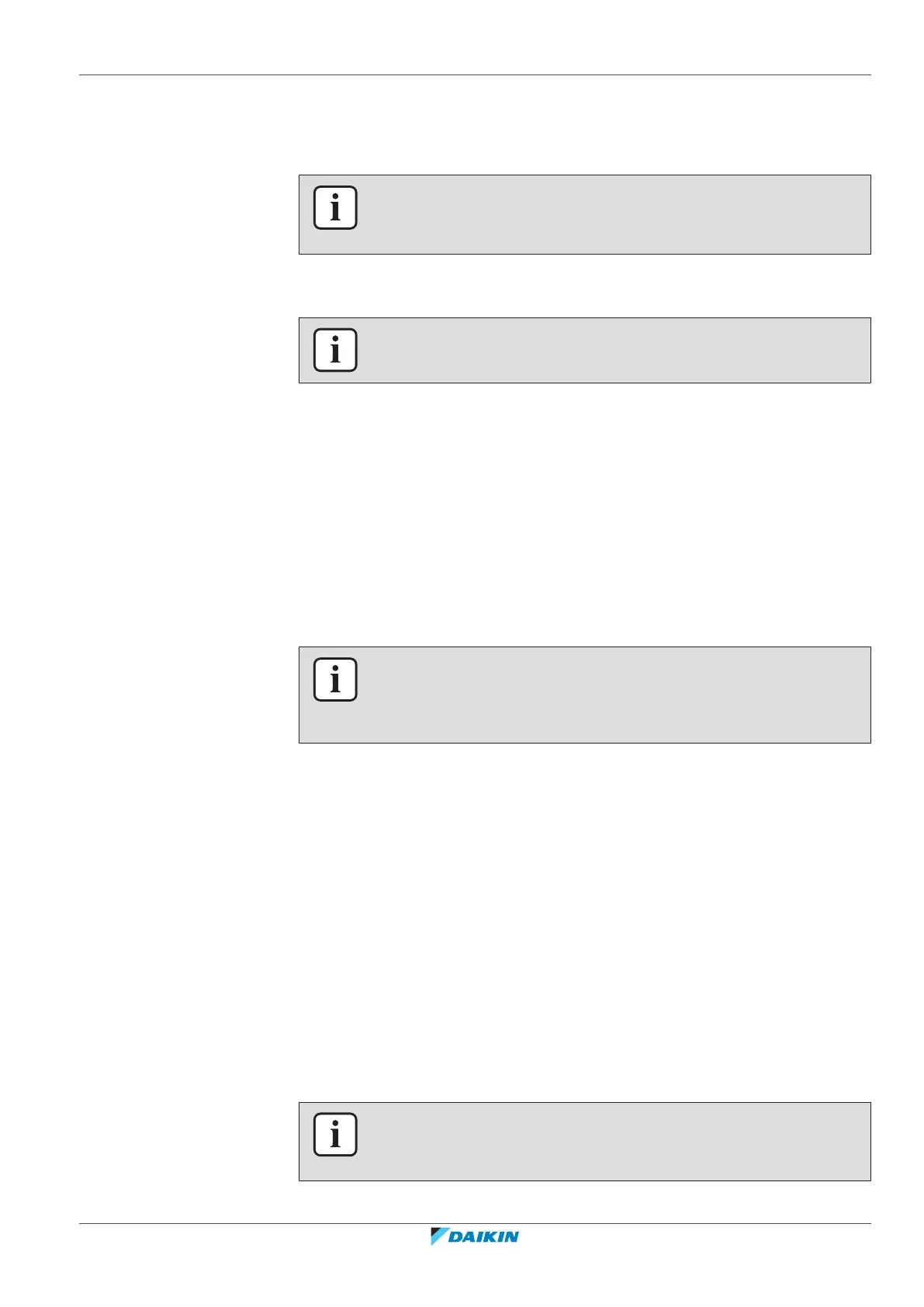Click blank area between second and third info boxes
This screenshot has height=1307, width=924.
(x=583, y=514)
